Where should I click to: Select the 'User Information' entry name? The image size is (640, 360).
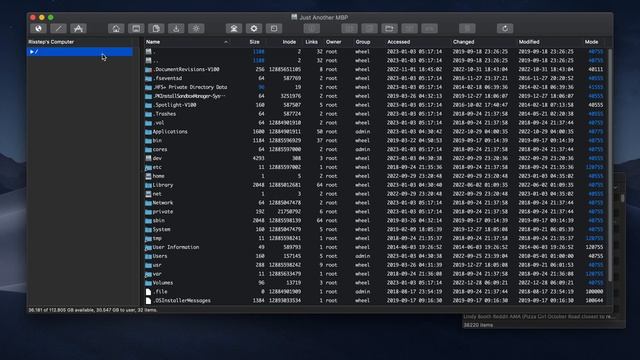point(176,247)
